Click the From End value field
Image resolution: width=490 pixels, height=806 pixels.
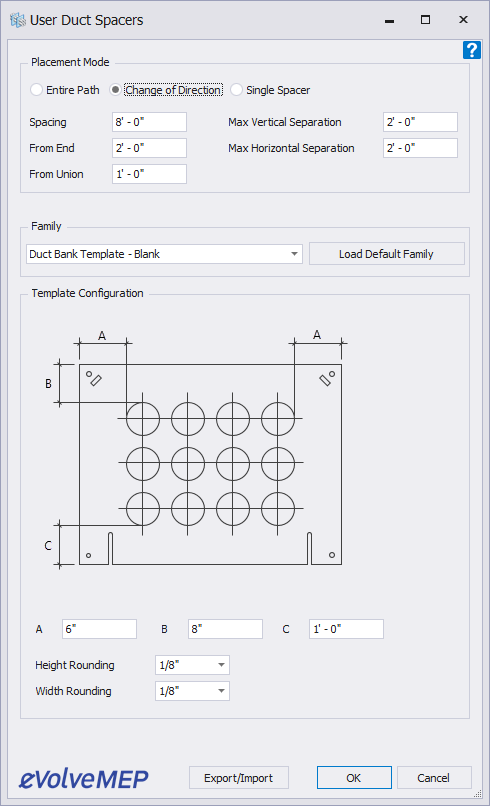(x=150, y=148)
